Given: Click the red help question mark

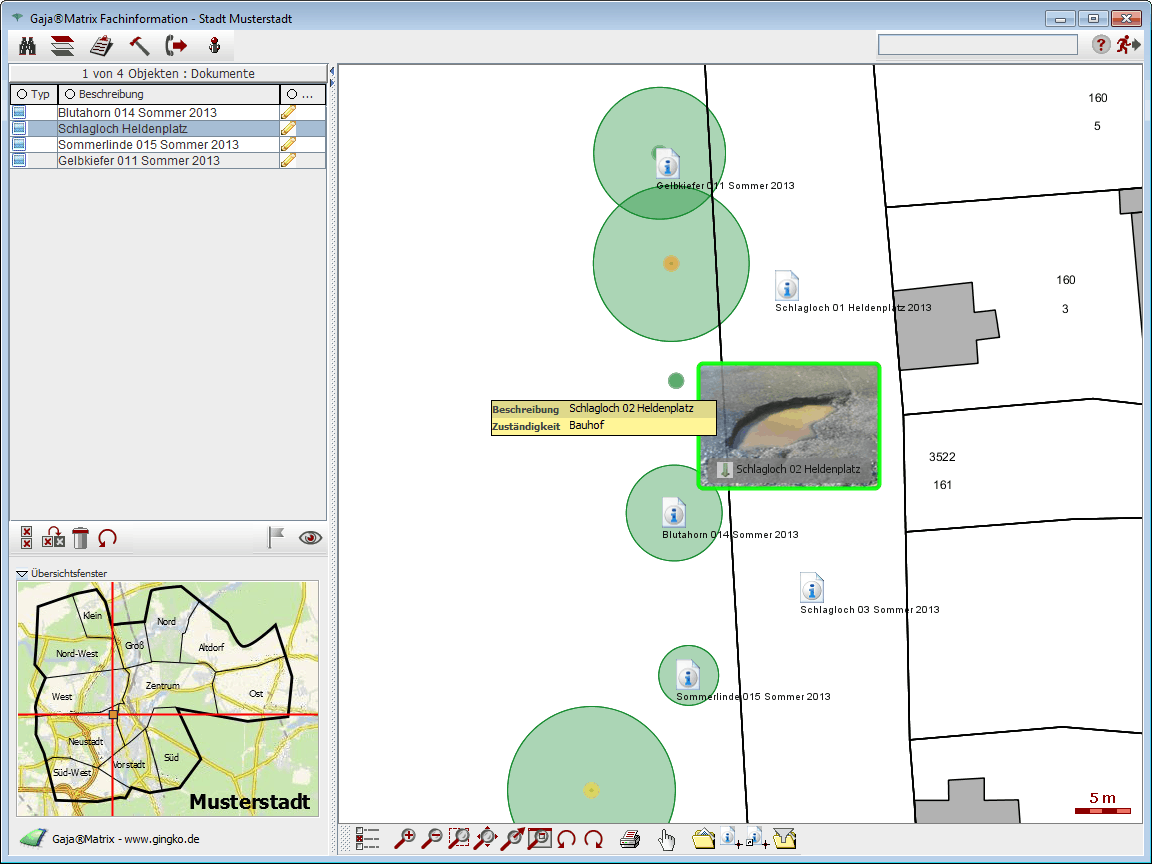Looking at the screenshot, I should click(1101, 44).
